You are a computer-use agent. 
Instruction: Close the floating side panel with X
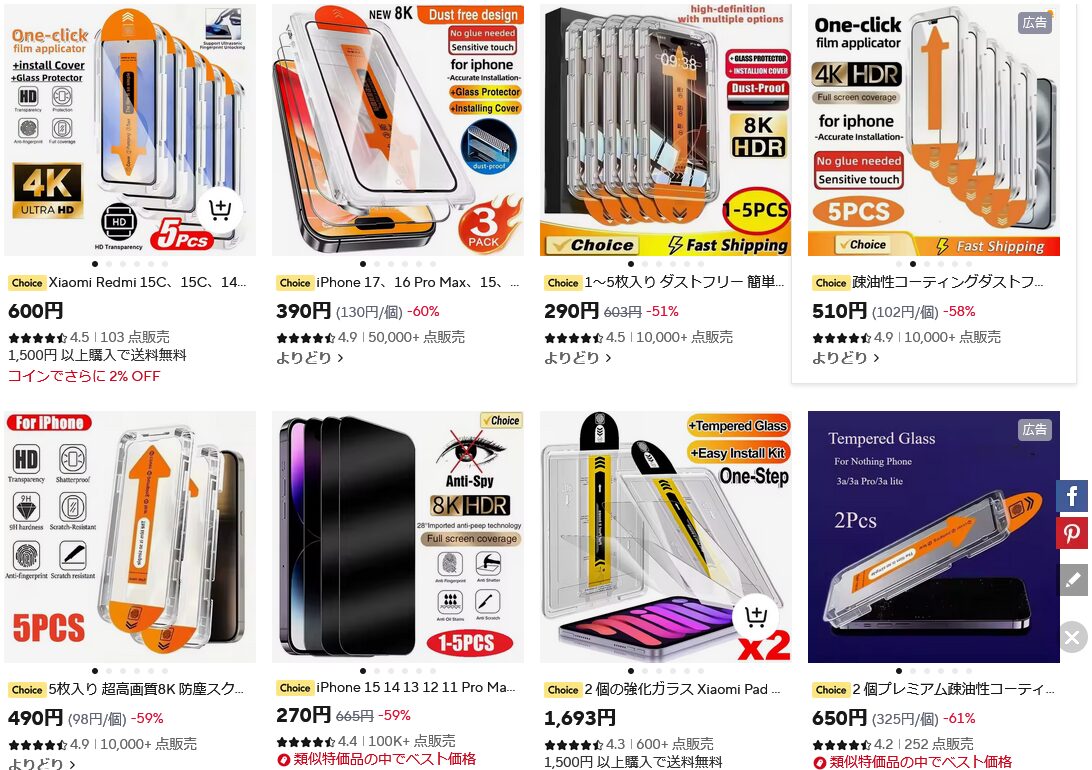[x=1073, y=636]
